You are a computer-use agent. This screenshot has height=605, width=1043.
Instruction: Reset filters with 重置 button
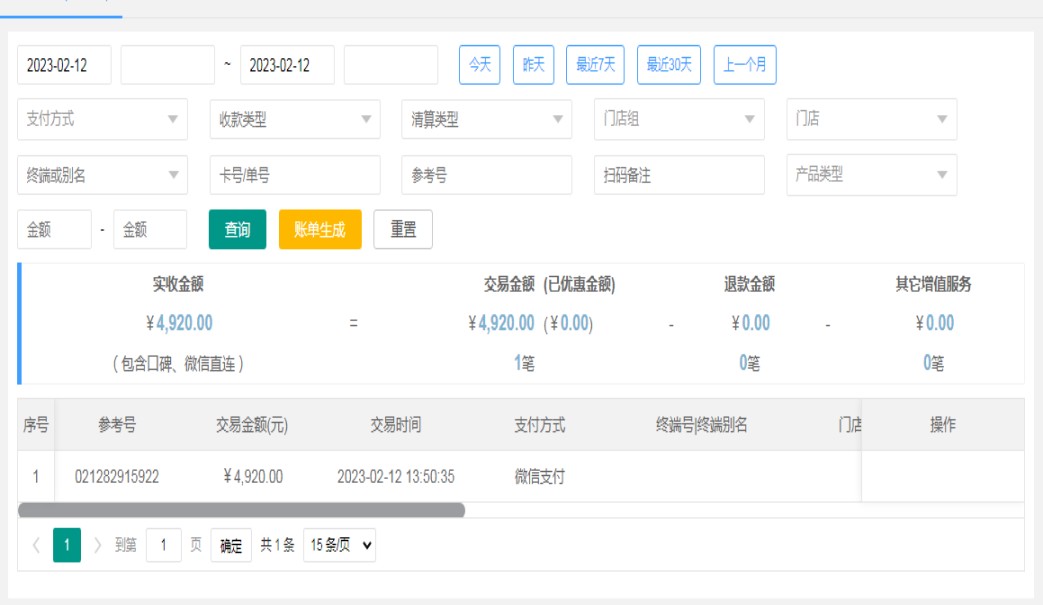point(403,229)
